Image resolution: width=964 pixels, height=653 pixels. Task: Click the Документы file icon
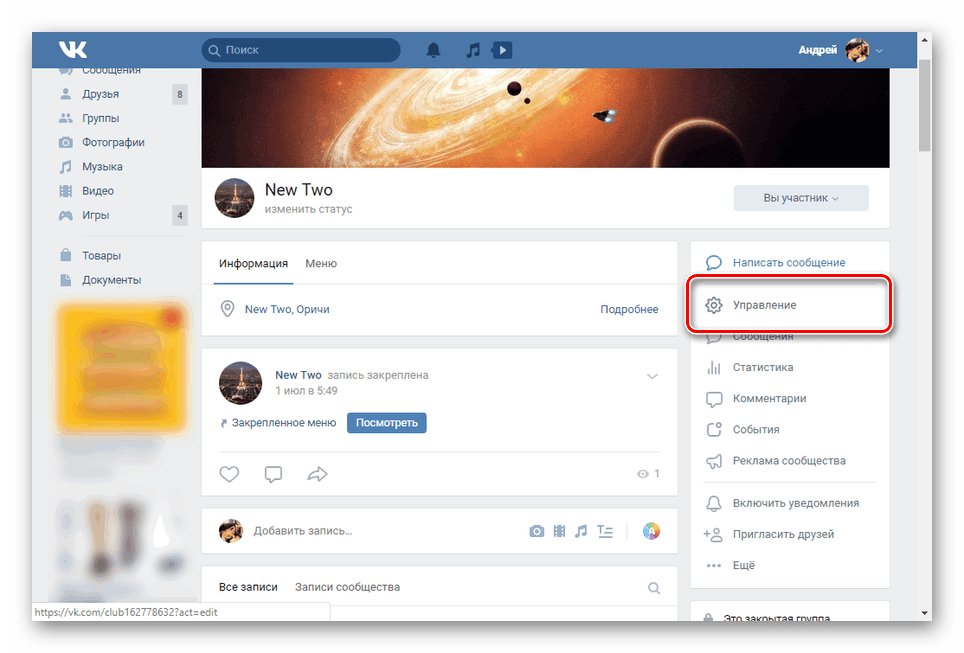tap(65, 280)
